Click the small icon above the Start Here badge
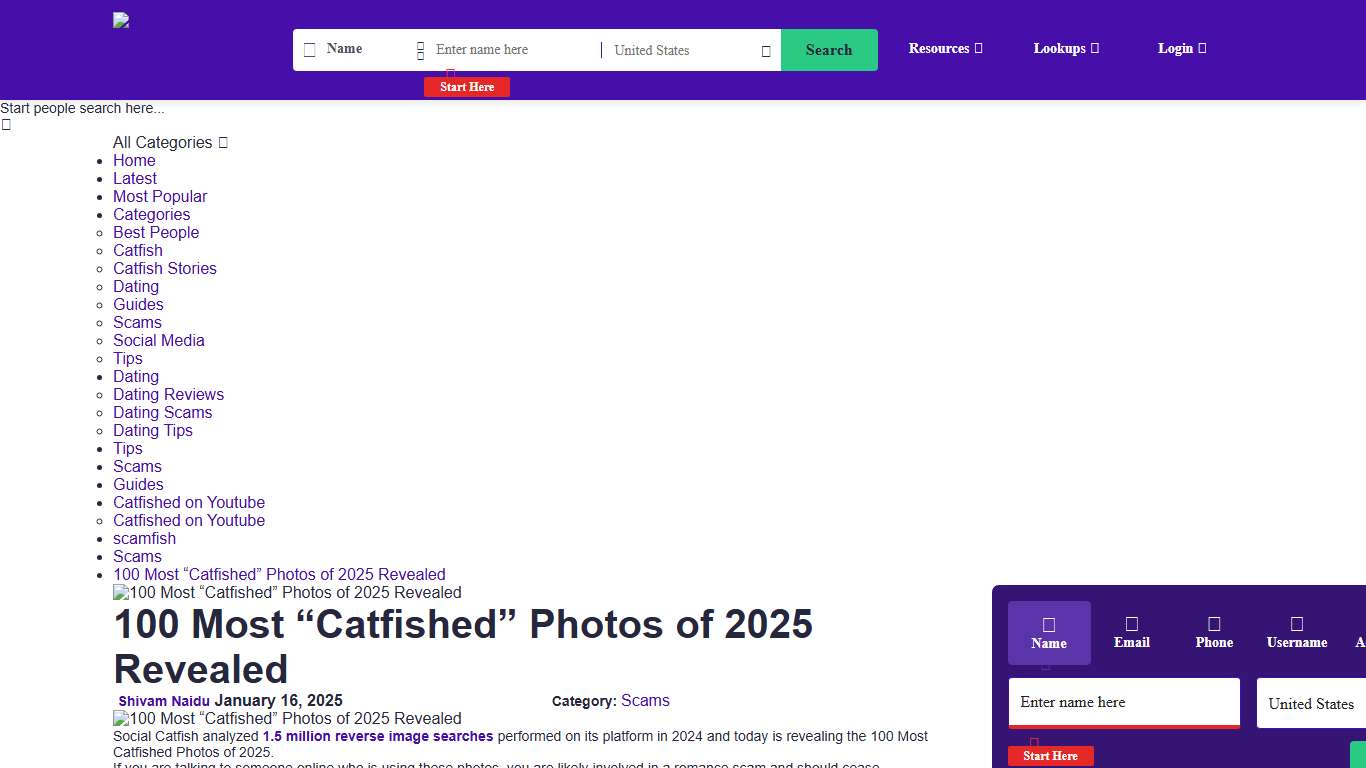Screen dimensions: 1366x768 pos(450,73)
